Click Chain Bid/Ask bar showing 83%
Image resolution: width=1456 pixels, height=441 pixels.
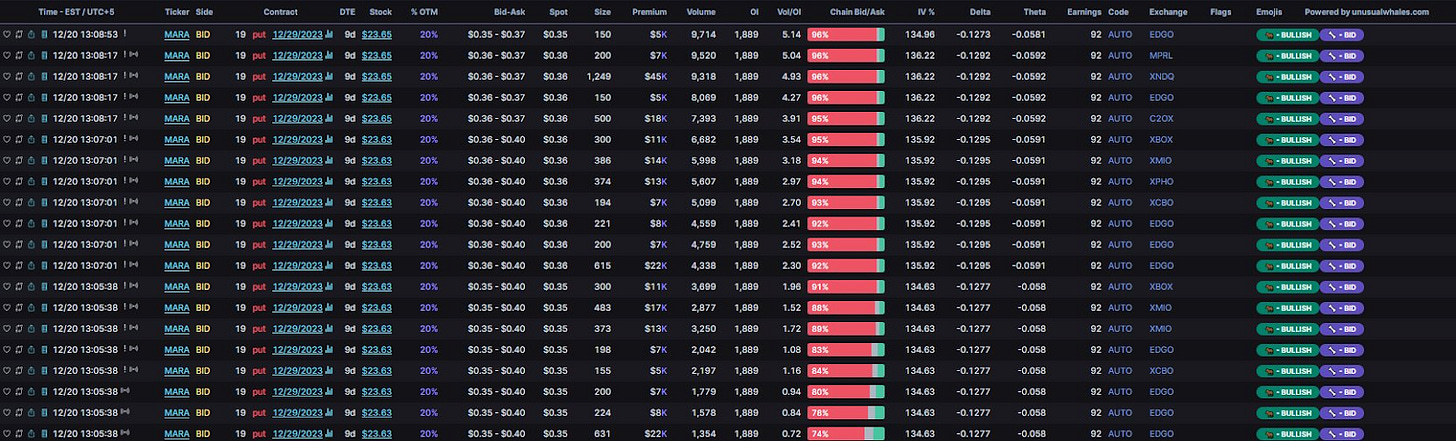coord(846,348)
